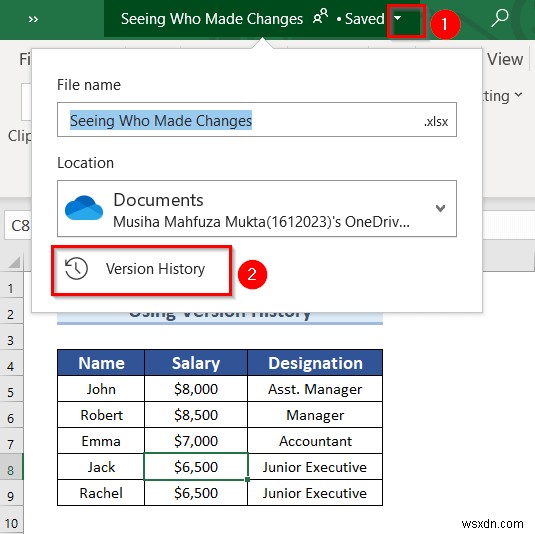Click the Designation header cell
This screenshot has width=535, height=534.
pos(315,363)
